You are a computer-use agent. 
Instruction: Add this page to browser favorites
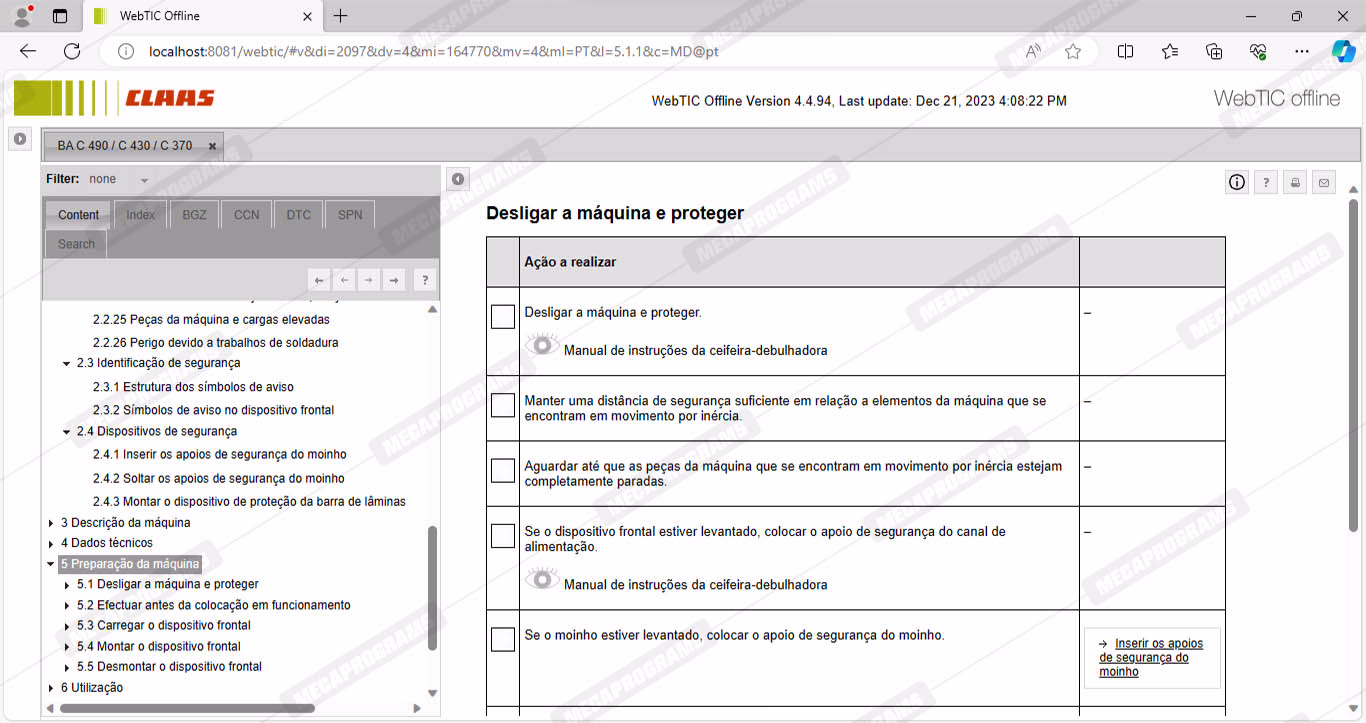point(1073,52)
